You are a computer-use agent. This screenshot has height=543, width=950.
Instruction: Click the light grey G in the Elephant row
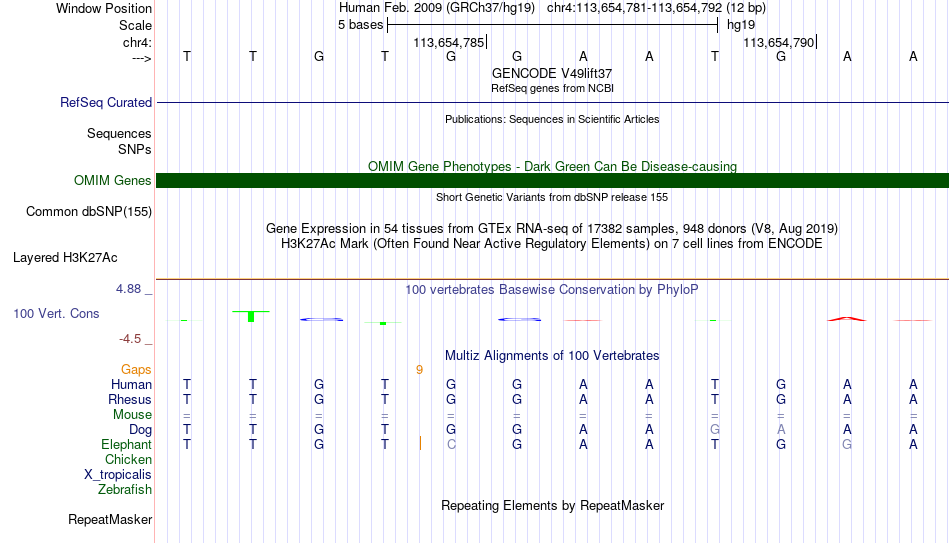[847, 444]
